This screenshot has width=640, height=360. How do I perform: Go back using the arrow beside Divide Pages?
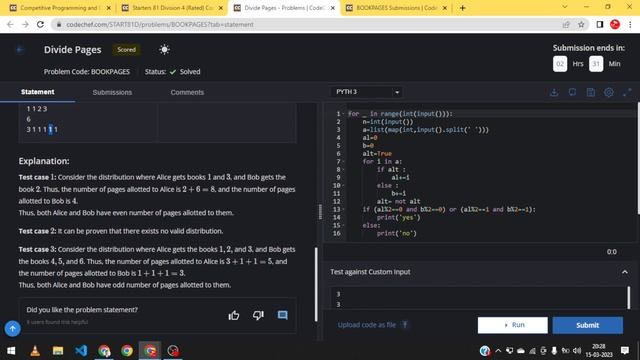pos(20,50)
